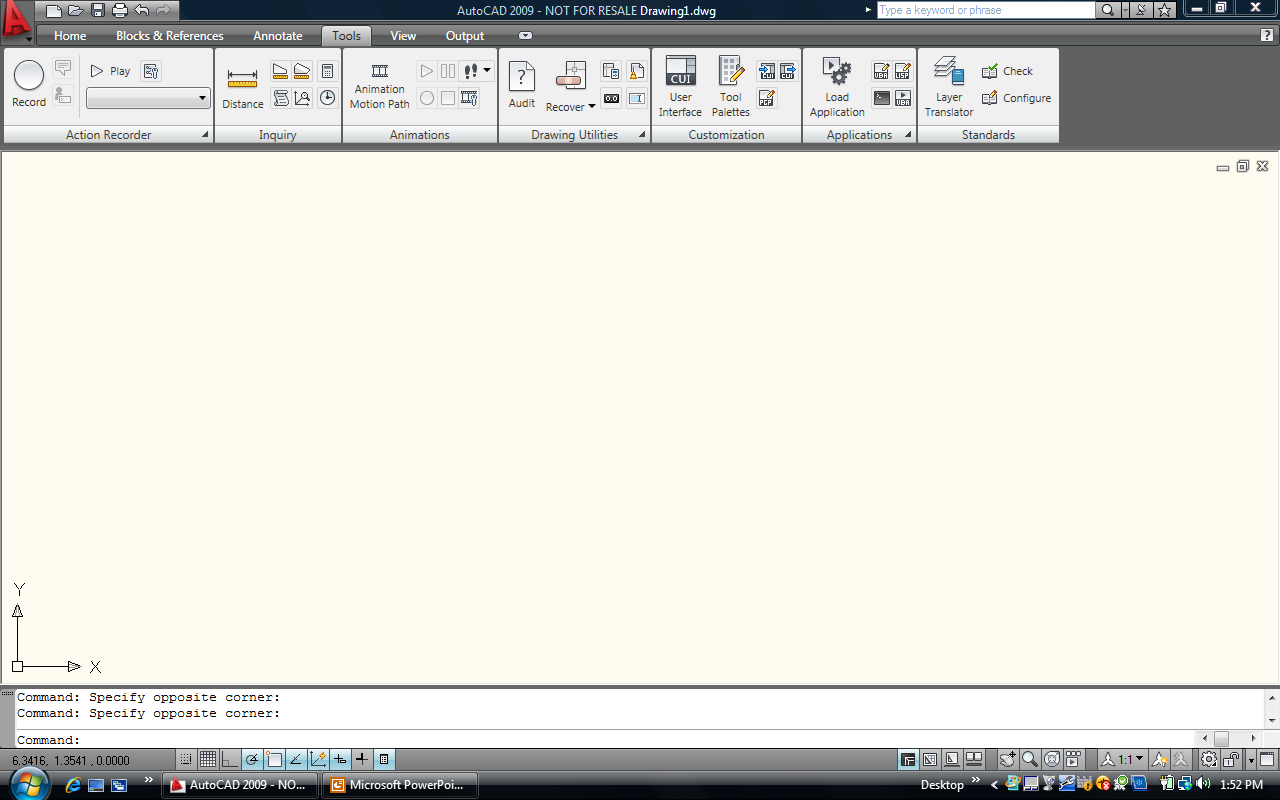The width and height of the screenshot is (1280, 800).
Task: Click the InfoCenter search magnifier button
Action: tap(1108, 10)
